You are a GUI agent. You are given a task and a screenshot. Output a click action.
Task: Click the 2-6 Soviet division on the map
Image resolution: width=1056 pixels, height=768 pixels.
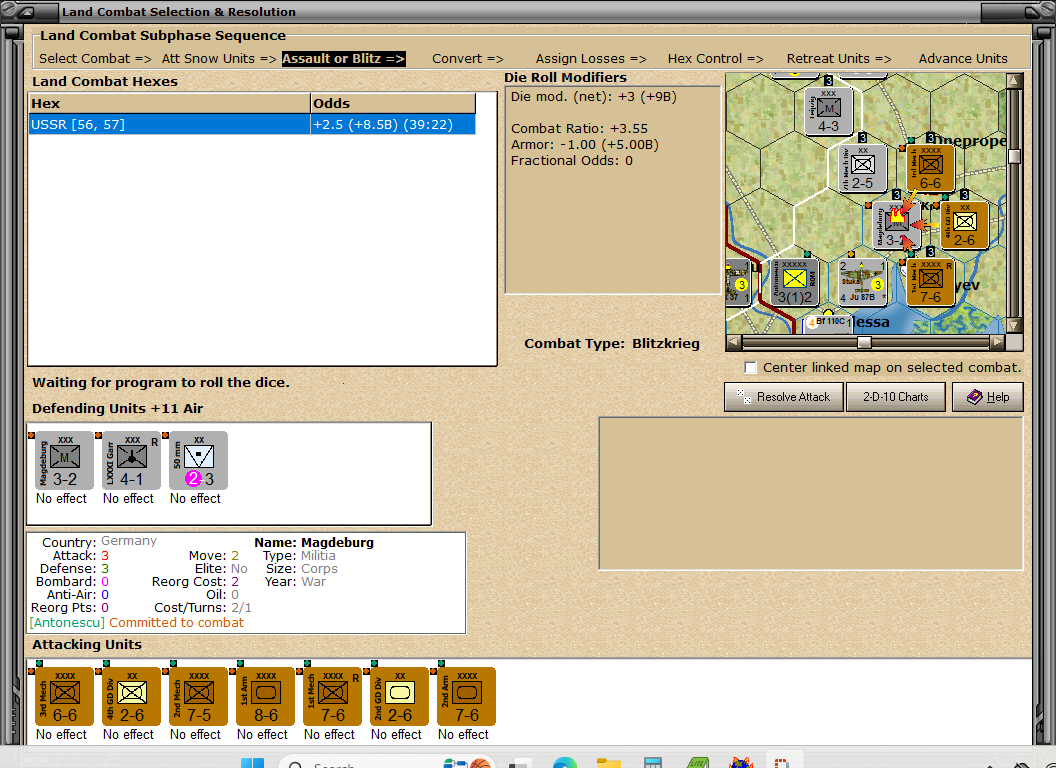click(x=964, y=225)
